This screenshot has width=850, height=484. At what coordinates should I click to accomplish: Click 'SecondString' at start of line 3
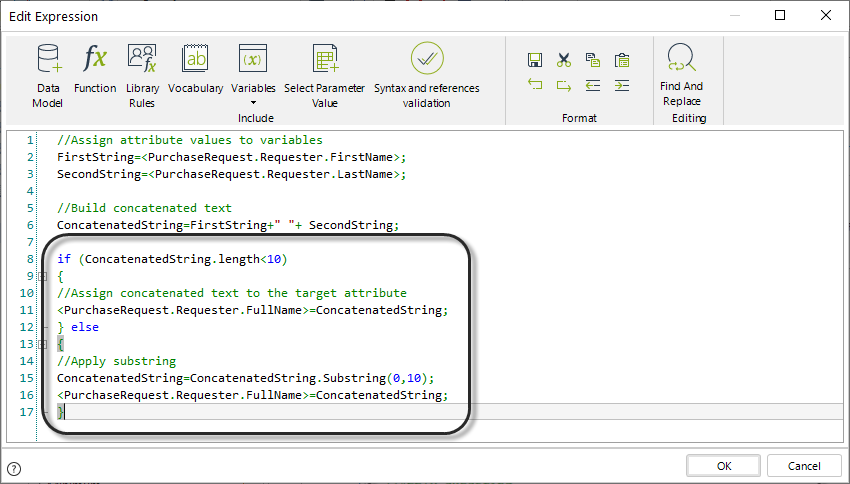(99, 174)
